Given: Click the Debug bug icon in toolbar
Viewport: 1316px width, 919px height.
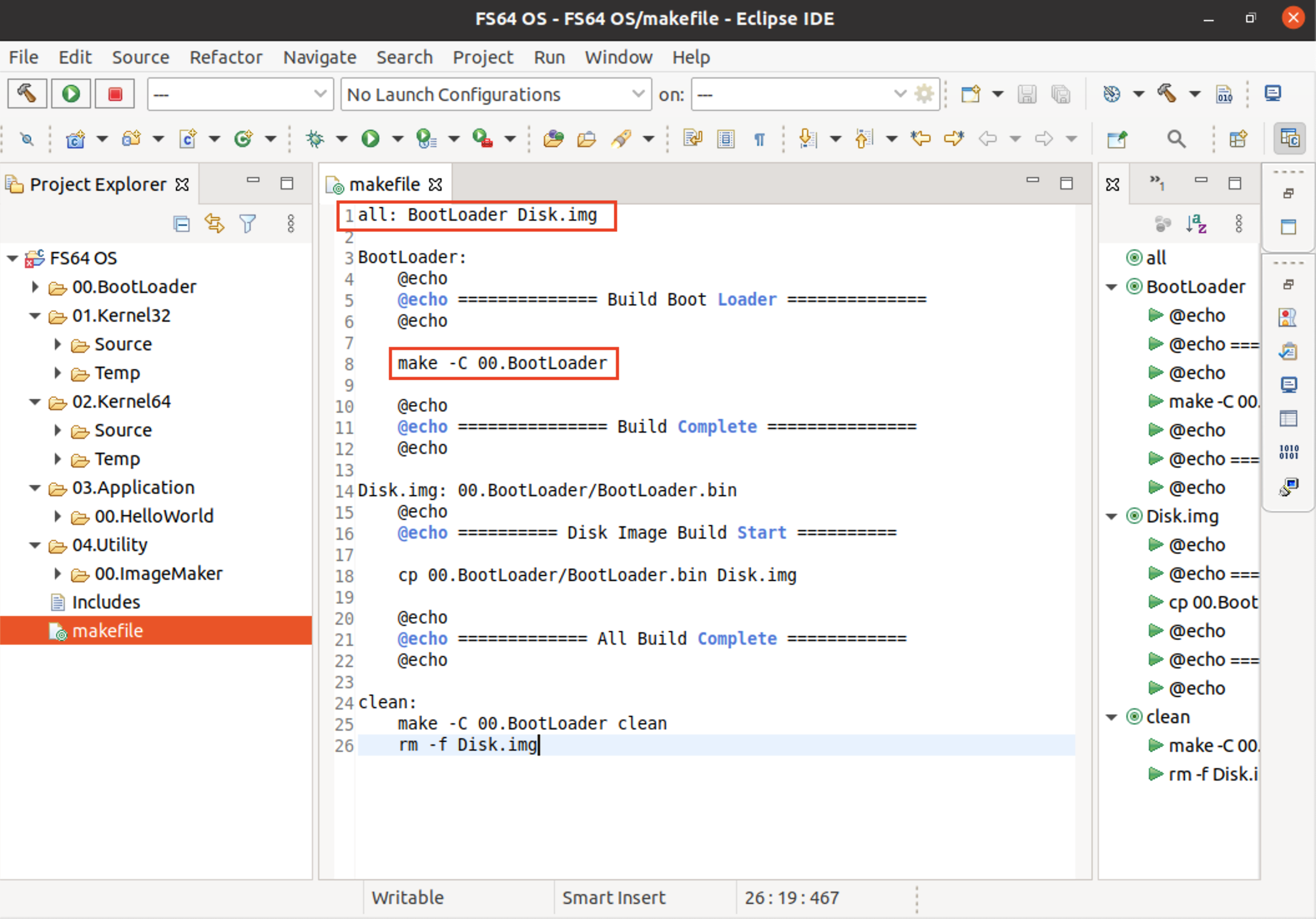Looking at the screenshot, I should pyautogui.click(x=315, y=138).
